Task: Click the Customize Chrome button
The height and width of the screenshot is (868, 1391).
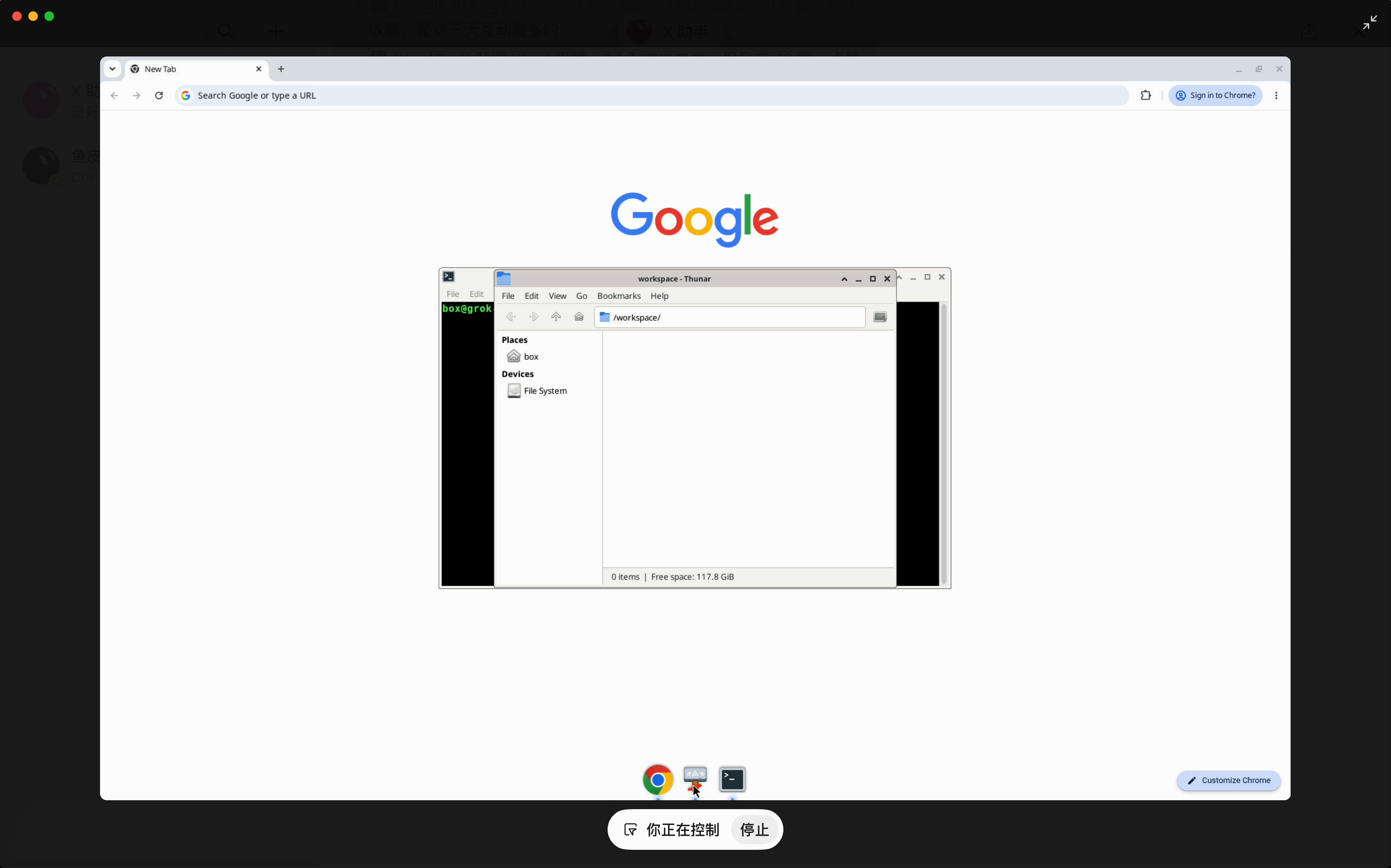Action: pyautogui.click(x=1228, y=780)
